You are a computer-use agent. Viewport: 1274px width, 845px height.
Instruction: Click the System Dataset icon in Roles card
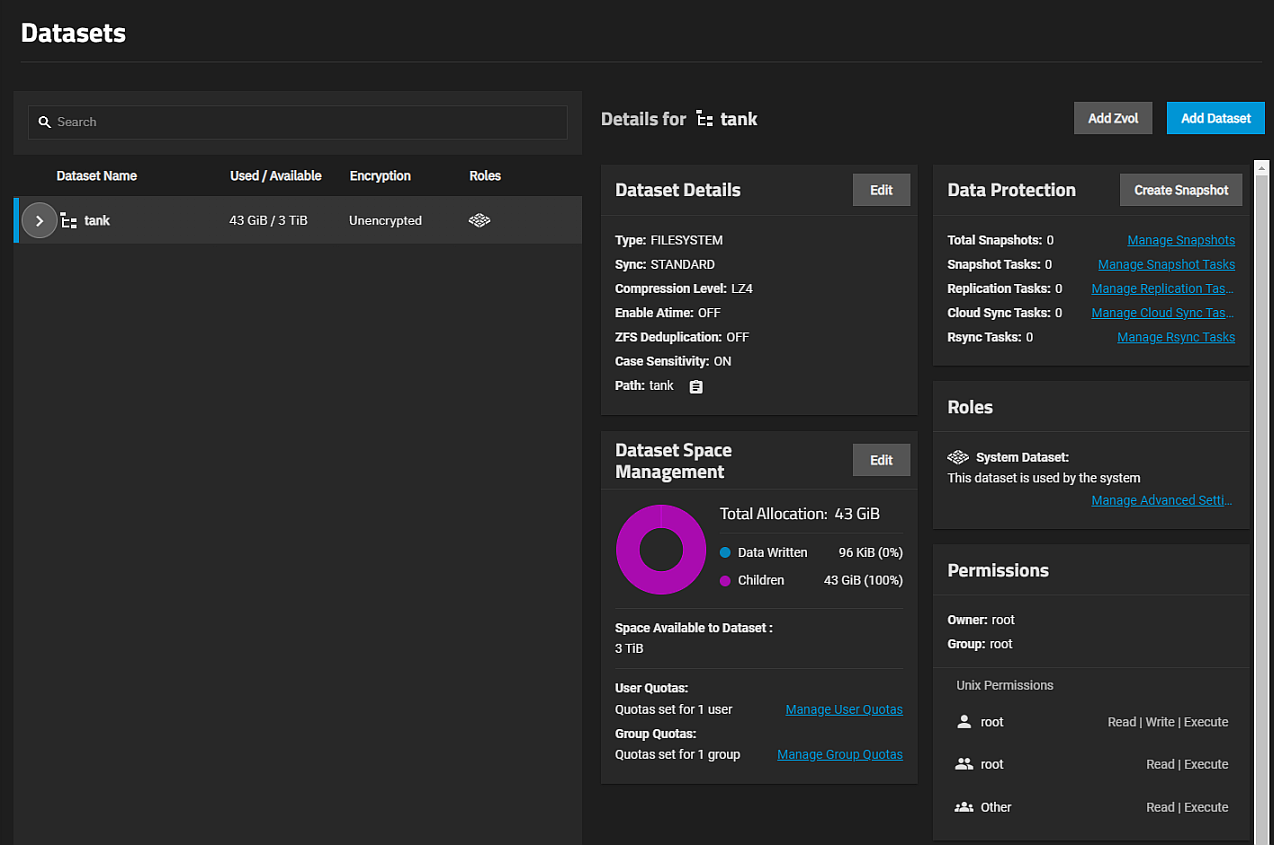coord(958,458)
